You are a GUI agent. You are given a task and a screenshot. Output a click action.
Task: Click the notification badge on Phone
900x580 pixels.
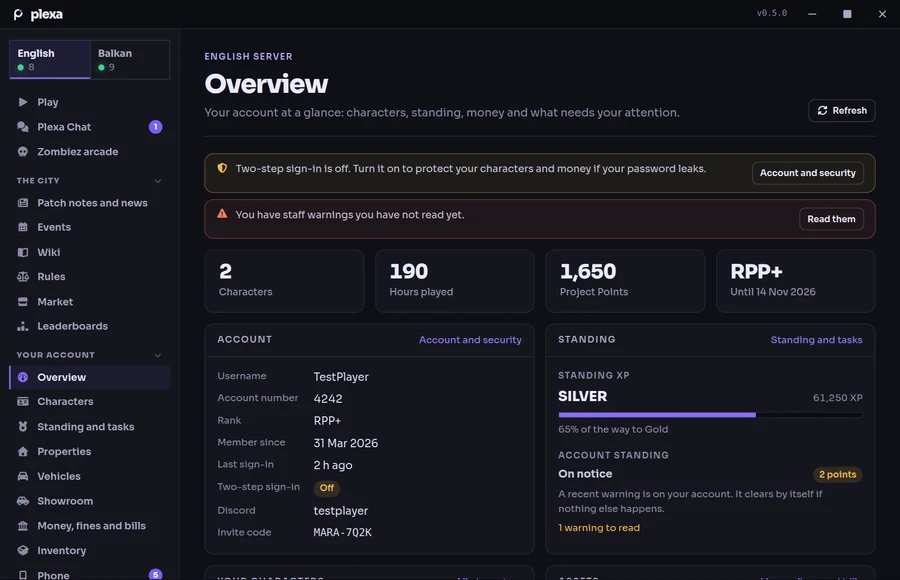click(x=156, y=574)
